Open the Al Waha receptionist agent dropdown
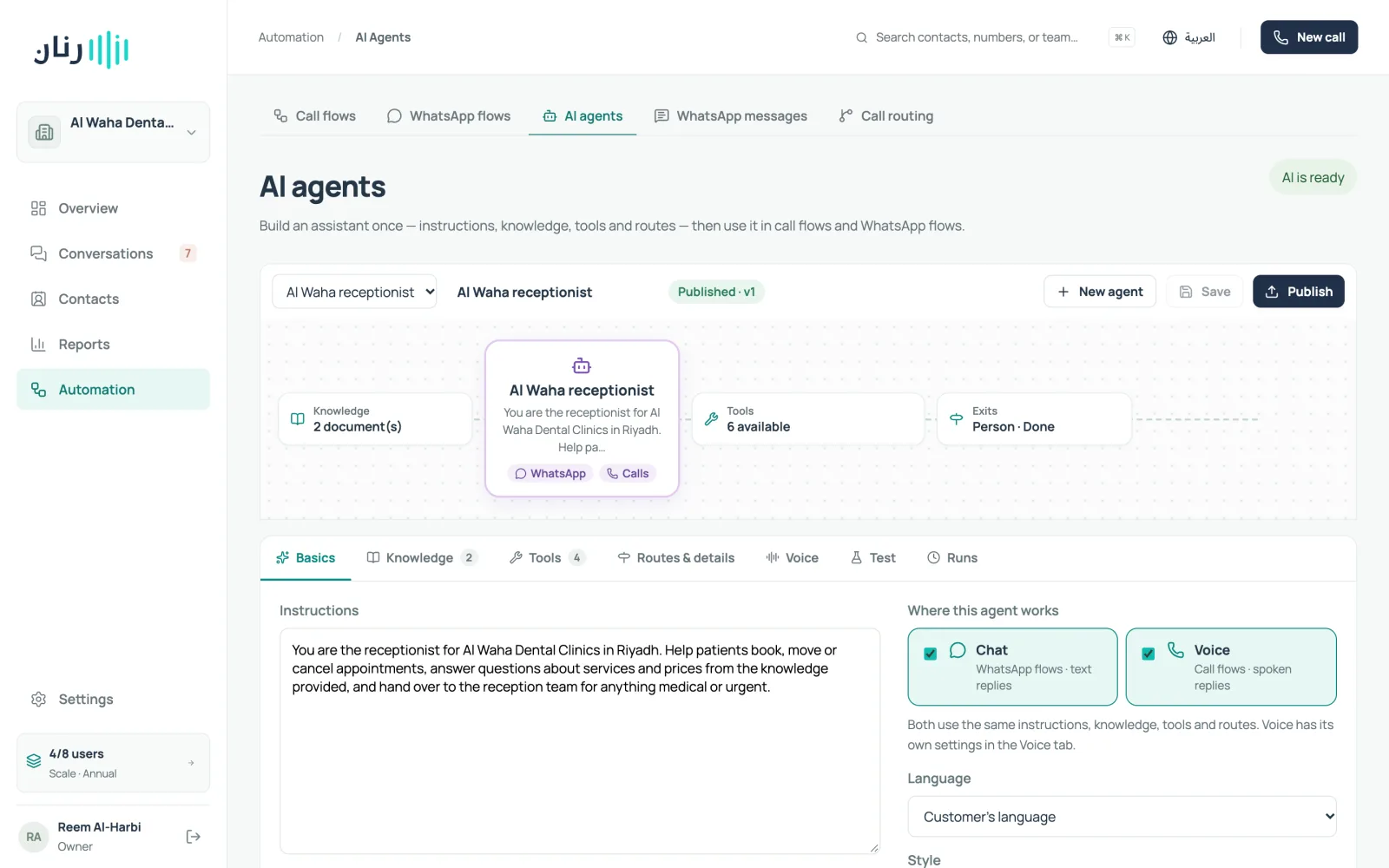 [354, 292]
